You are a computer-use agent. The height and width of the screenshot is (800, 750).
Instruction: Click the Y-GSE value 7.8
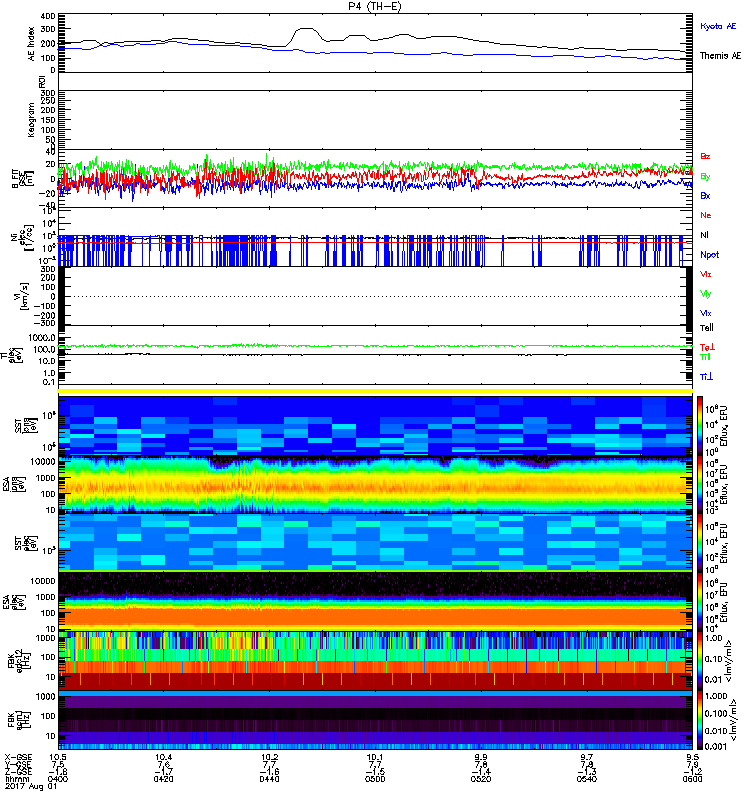(481, 764)
